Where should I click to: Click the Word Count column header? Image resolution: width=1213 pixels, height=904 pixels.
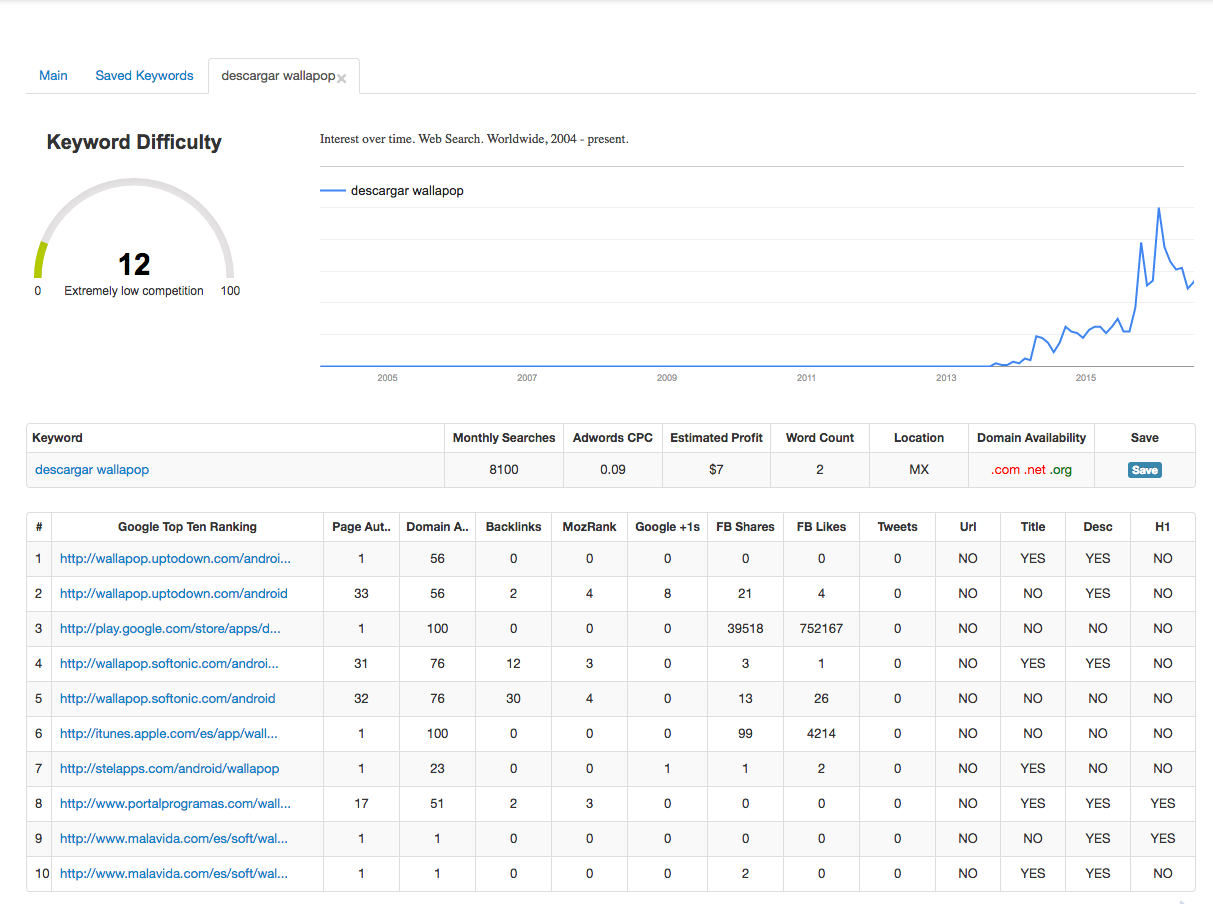click(820, 438)
